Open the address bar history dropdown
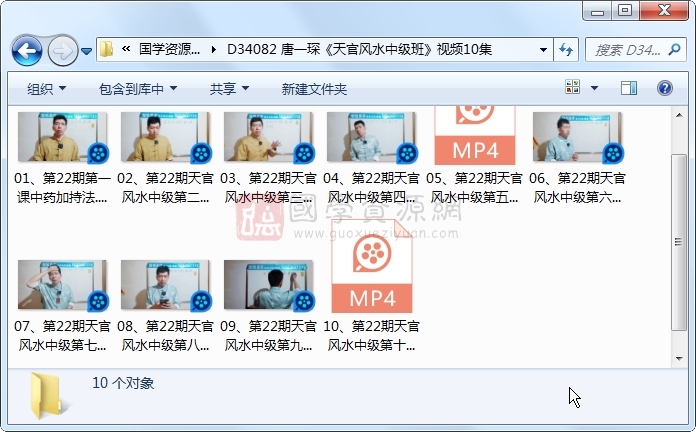The image size is (696, 432). (543, 50)
